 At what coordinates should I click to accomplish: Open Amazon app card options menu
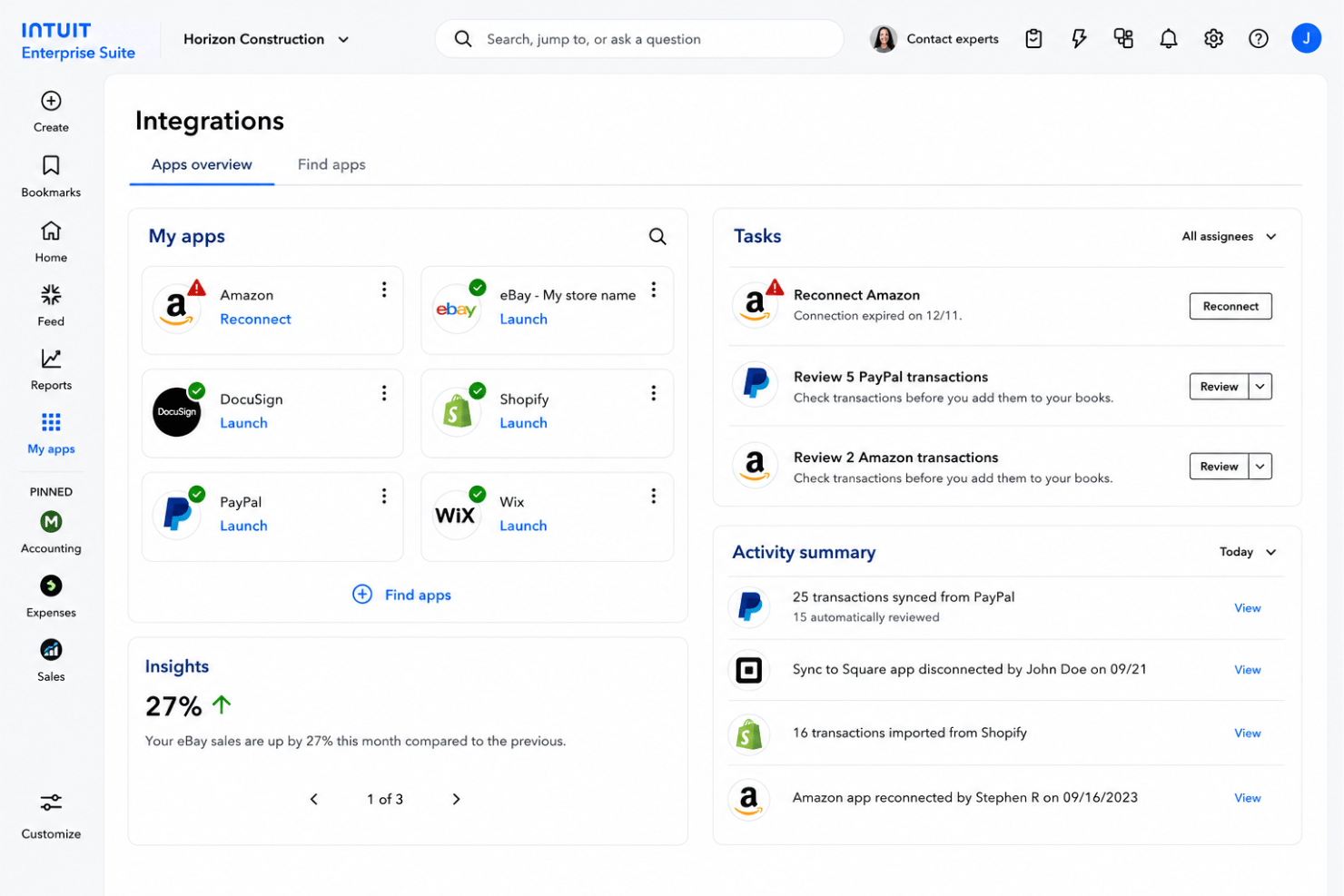tap(384, 290)
